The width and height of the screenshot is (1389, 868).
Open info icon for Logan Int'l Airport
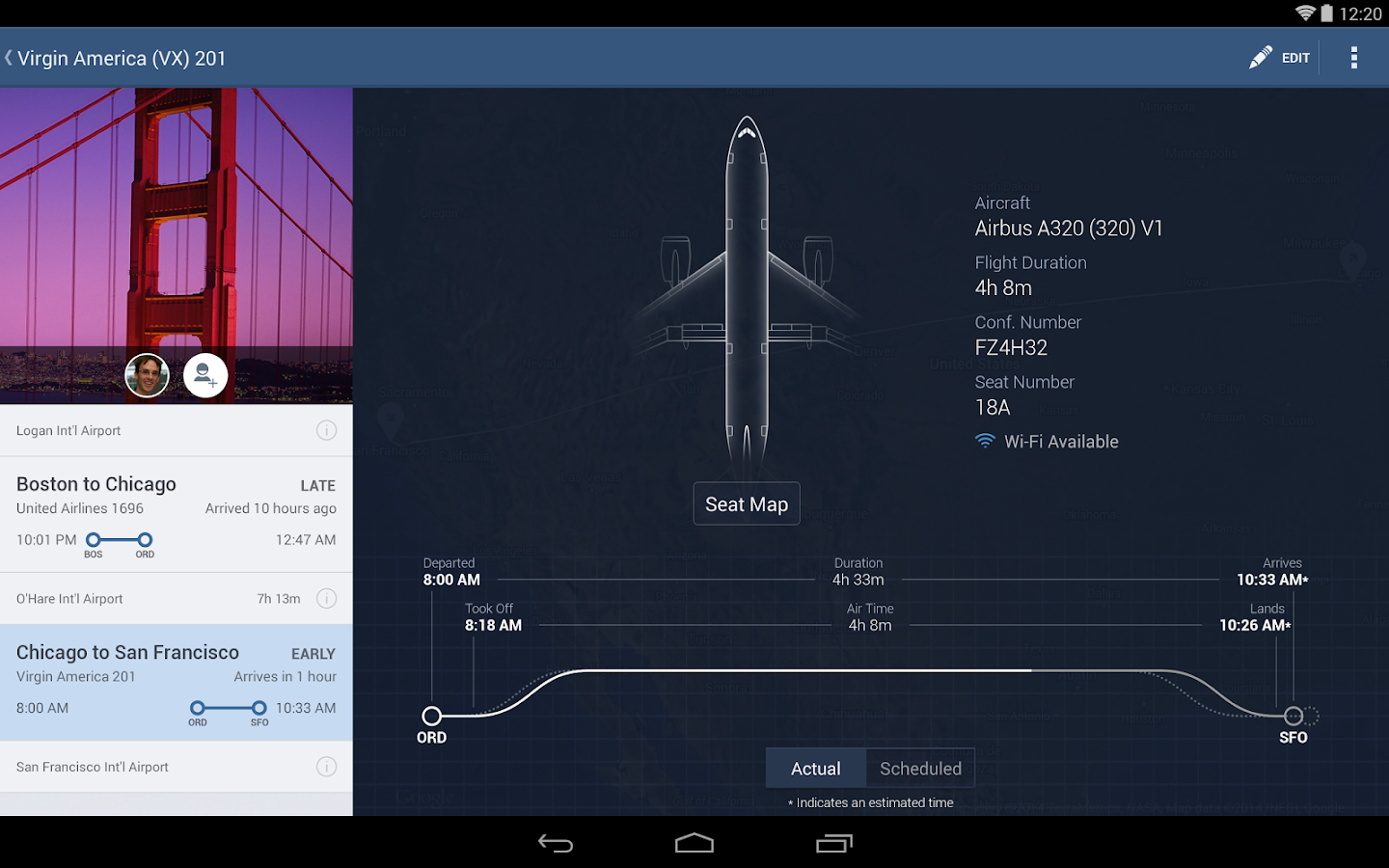tap(327, 430)
